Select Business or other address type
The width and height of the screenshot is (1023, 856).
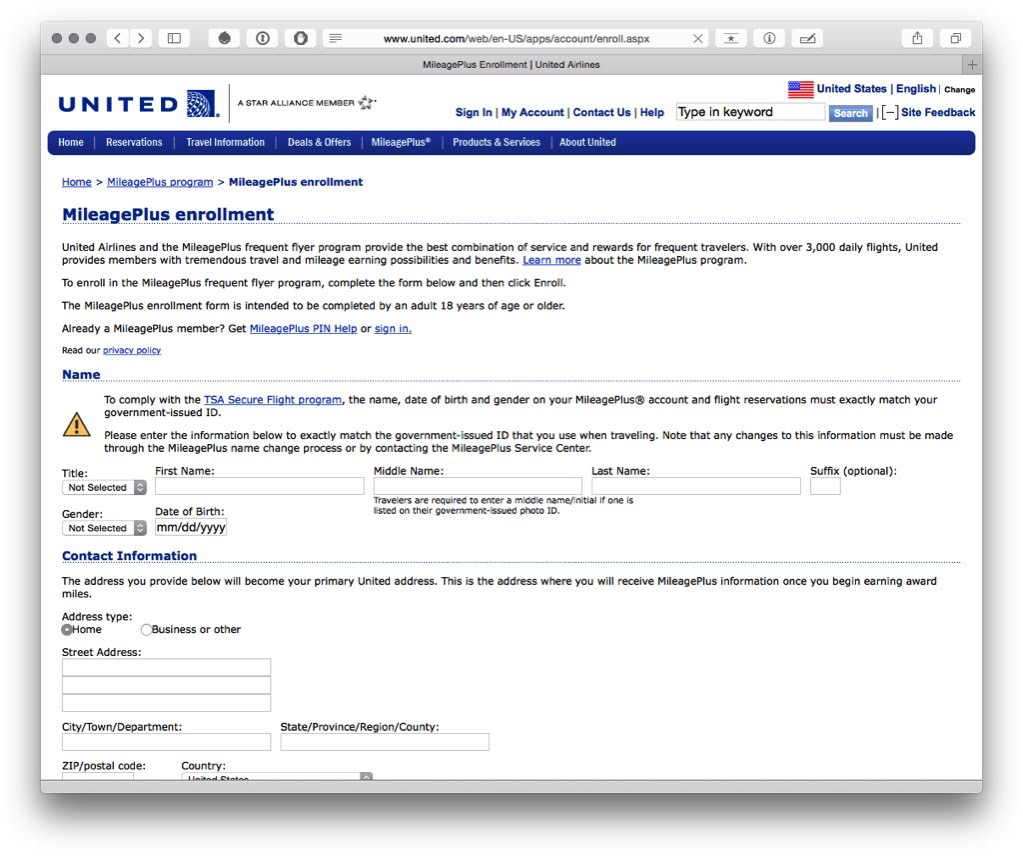146,630
